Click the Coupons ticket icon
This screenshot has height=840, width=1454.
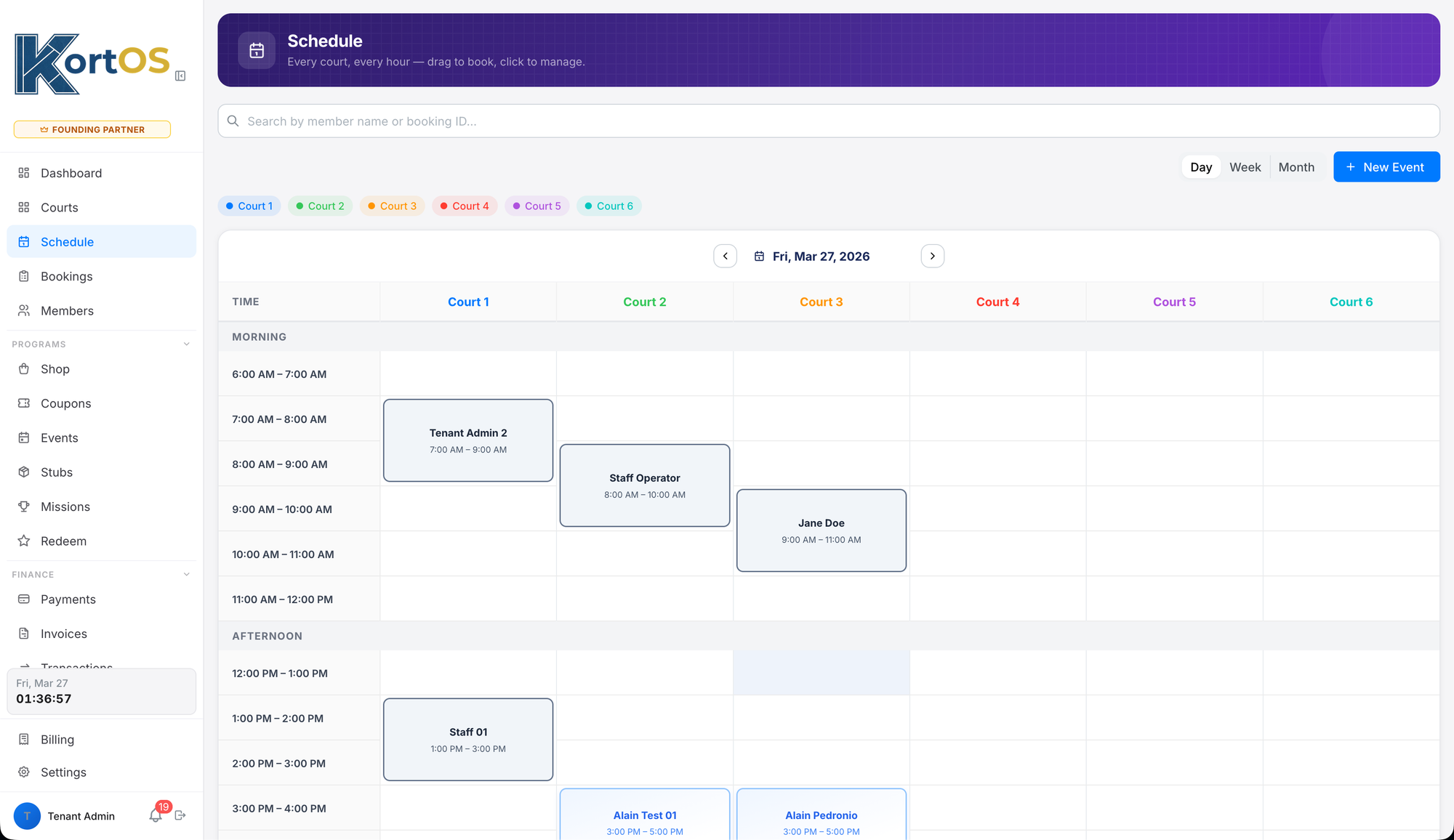tap(24, 403)
